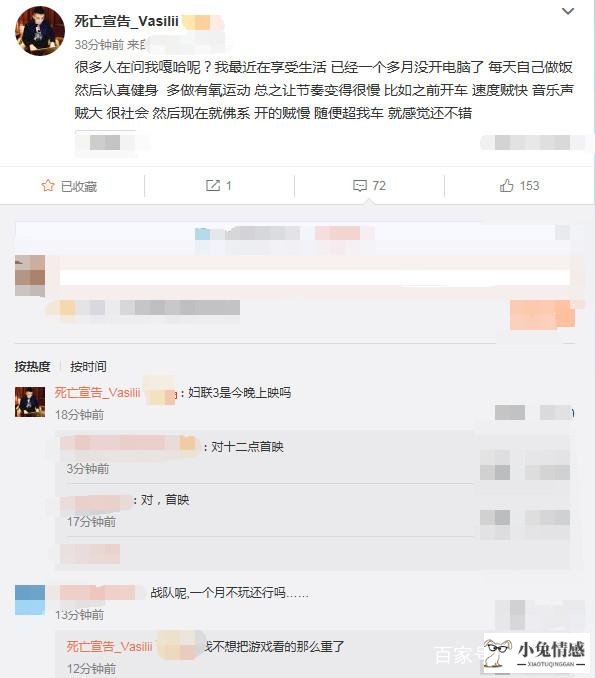
Task: Open commenter avatar beside 妇联3 comment
Action: [x=30, y=402]
